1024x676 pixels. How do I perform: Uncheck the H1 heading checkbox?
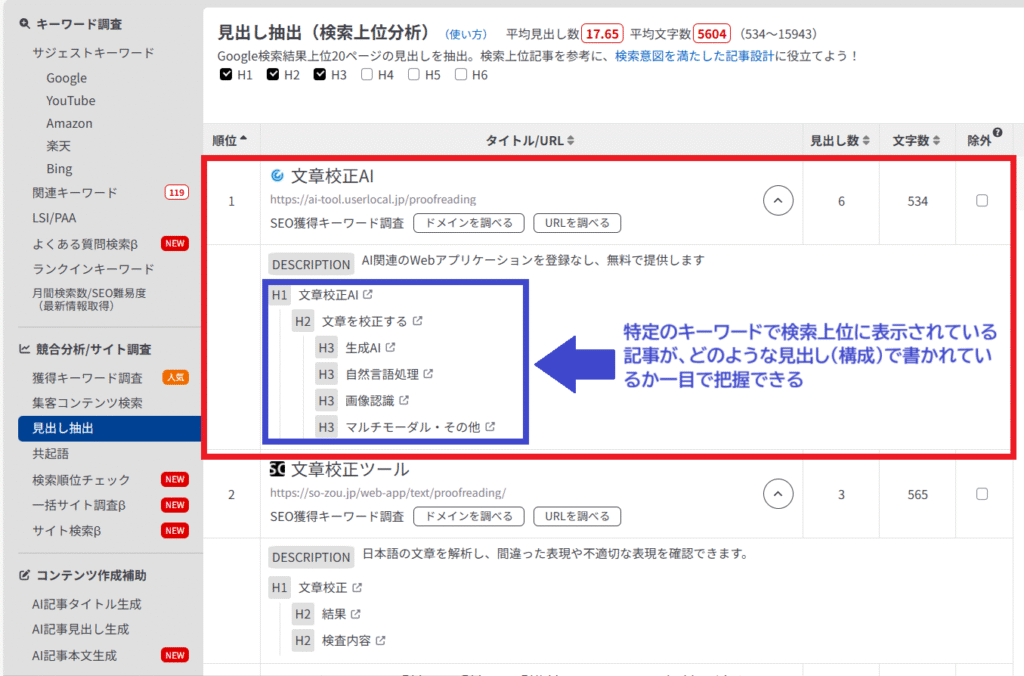coord(225,74)
